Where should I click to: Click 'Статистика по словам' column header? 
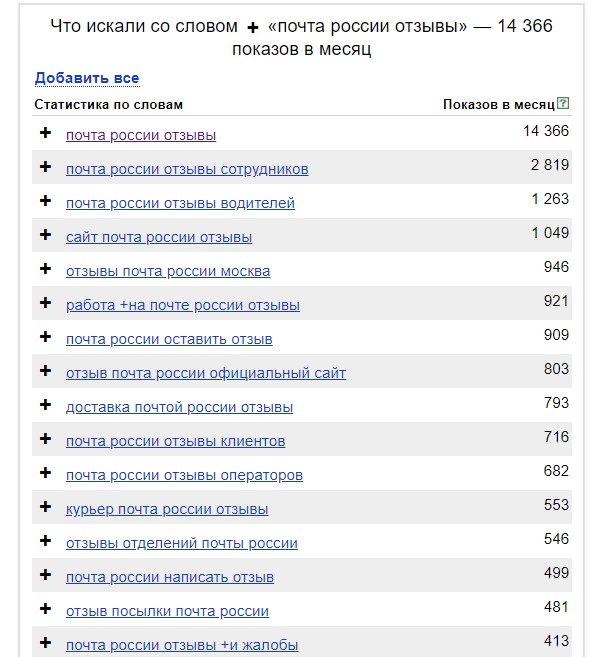pyautogui.click(x=109, y=104)
